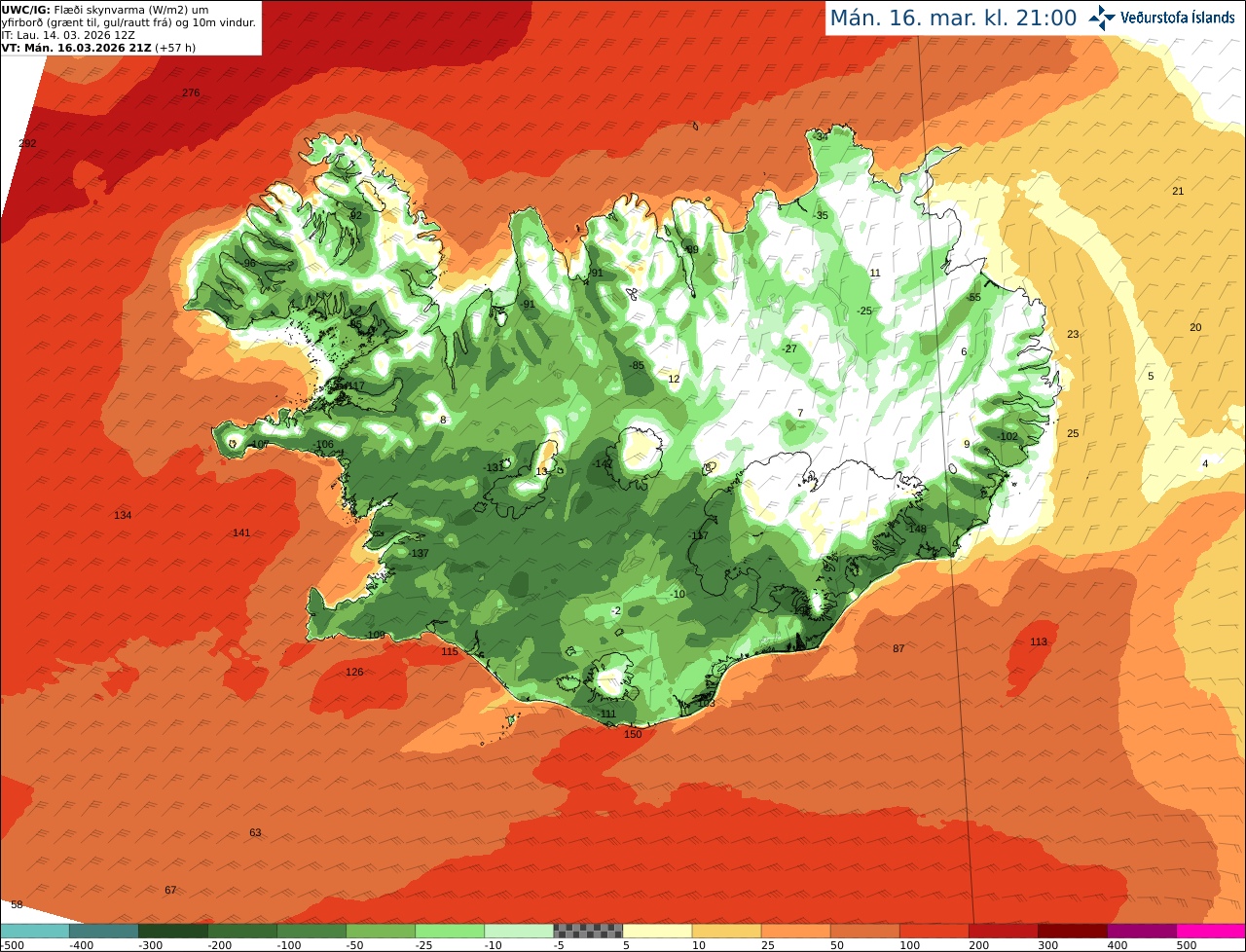The width and height of the screenshot is (1246, 952).
Task: Click the line VT: Mán. 16.03.2026 21Z
Action: pyautogui.click(x=98, y=48)
